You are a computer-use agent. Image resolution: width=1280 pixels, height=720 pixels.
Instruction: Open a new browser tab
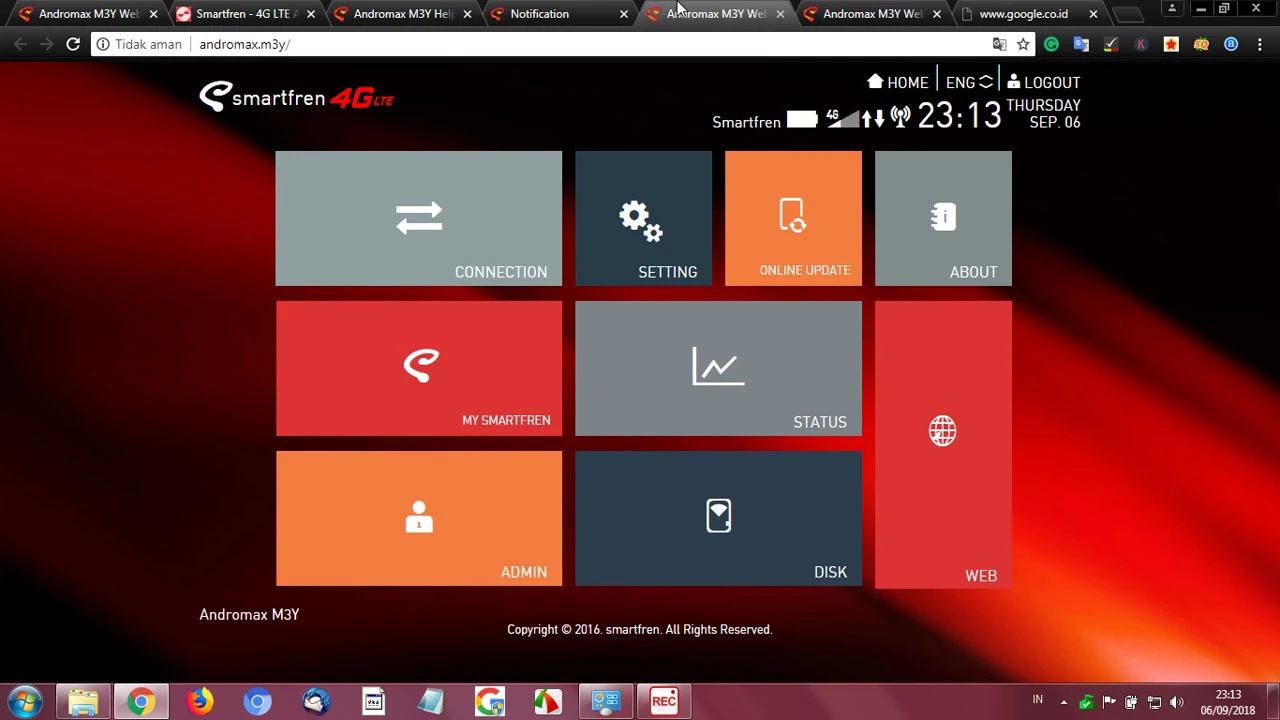click(1127, 14)
